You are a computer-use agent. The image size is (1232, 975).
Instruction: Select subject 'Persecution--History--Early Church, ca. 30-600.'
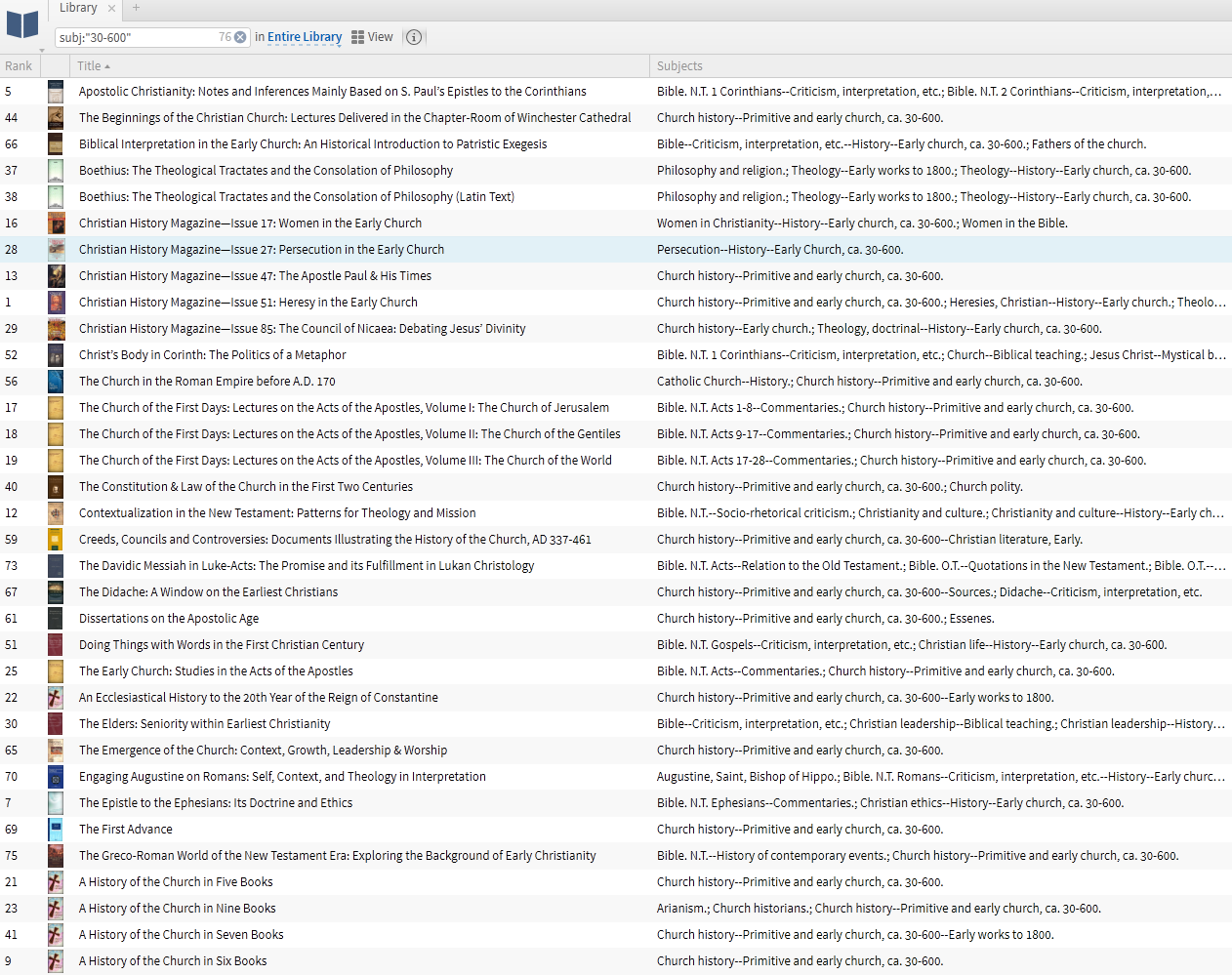point(780,250)
